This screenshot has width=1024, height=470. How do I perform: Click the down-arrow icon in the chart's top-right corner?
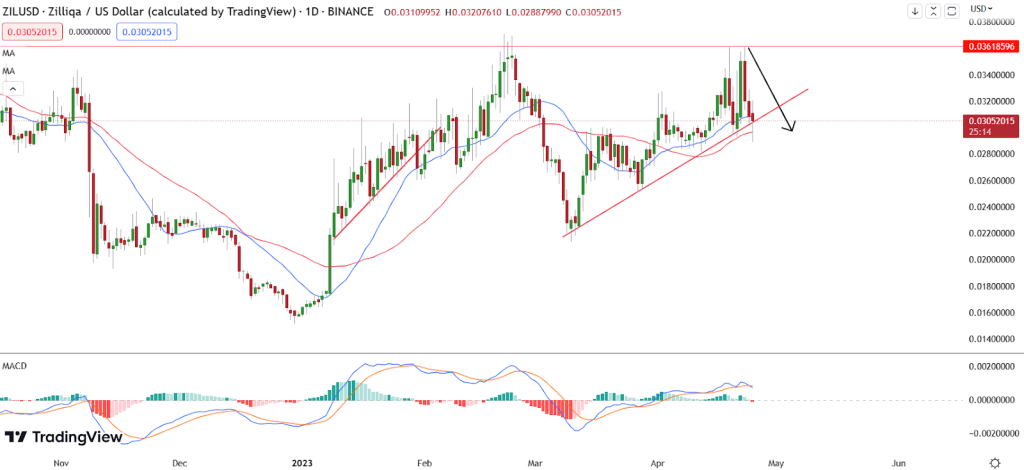[915, 11]
